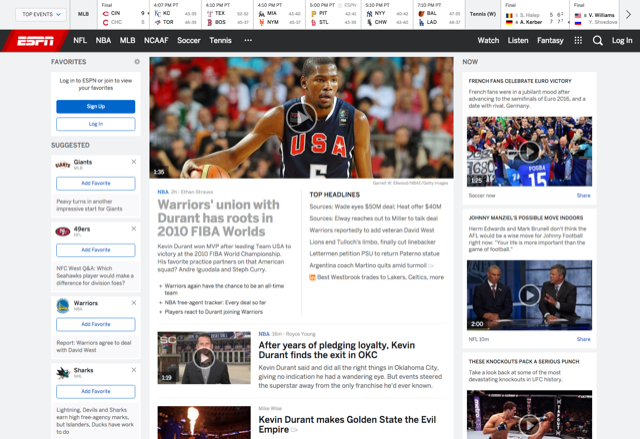Click the Log In button in Favorites
This screenshot has width=640, height=439.
coord(96,124)
